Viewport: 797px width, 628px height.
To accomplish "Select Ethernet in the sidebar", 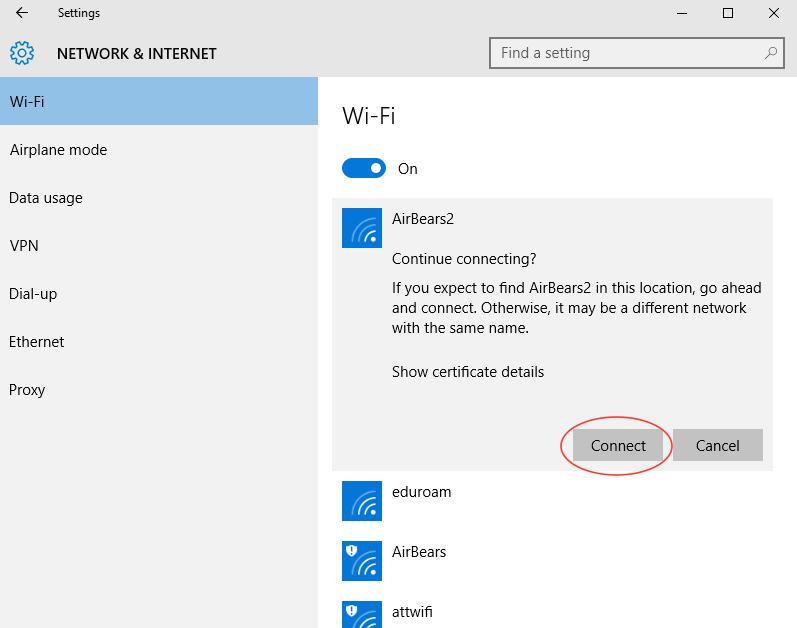I will point(159,342).
